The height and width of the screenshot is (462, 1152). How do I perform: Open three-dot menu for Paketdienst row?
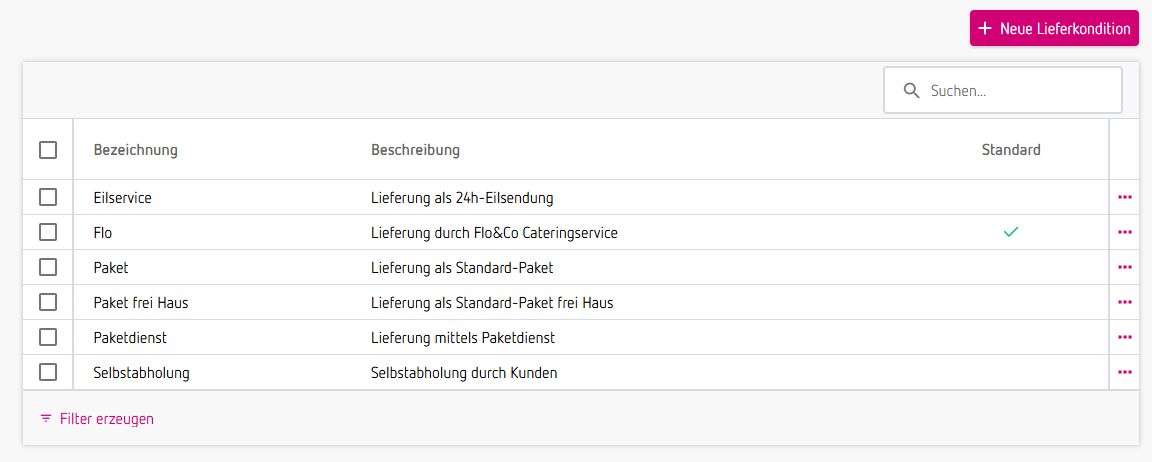pos(1125,337)
